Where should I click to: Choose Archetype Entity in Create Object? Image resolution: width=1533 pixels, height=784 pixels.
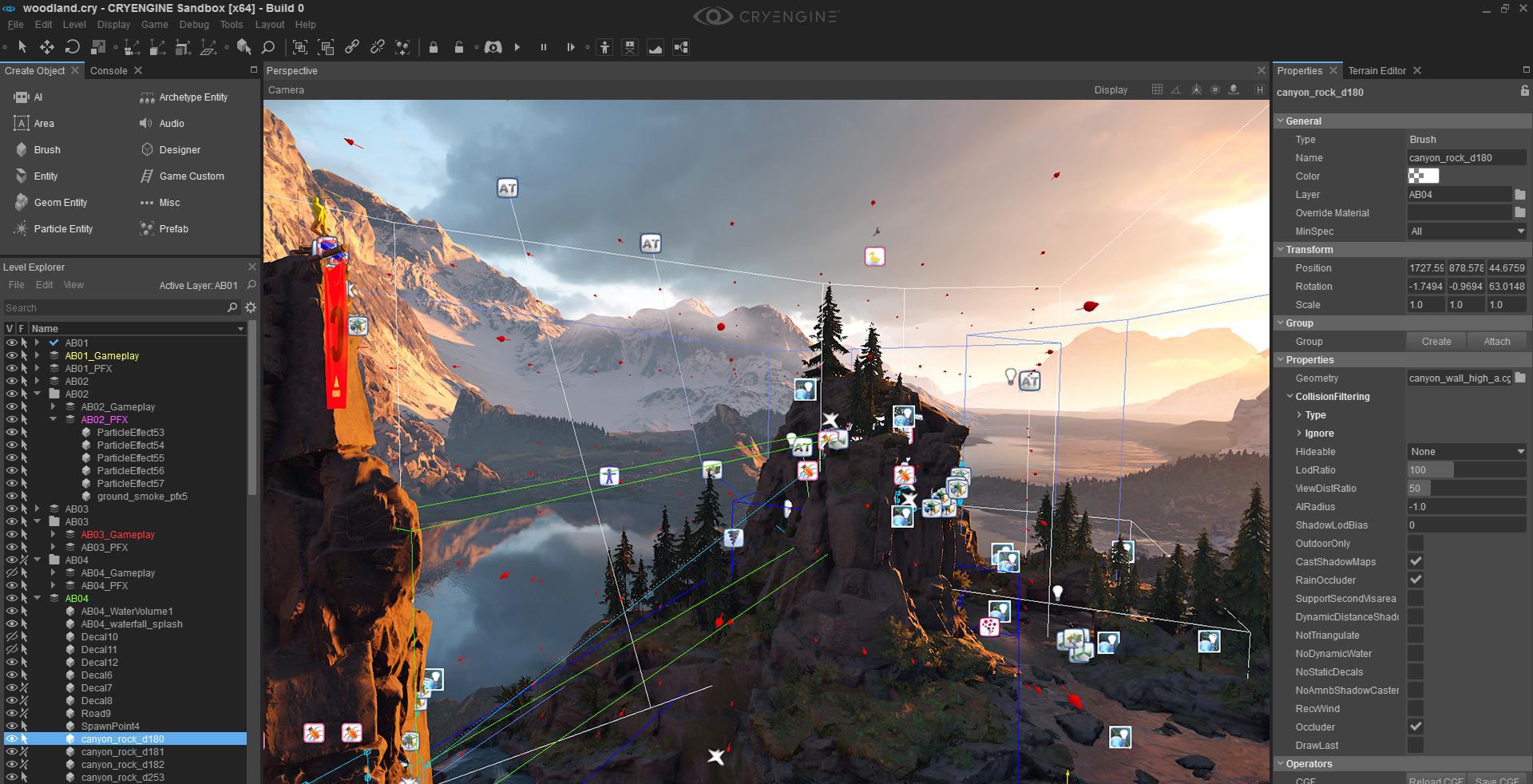184,97
